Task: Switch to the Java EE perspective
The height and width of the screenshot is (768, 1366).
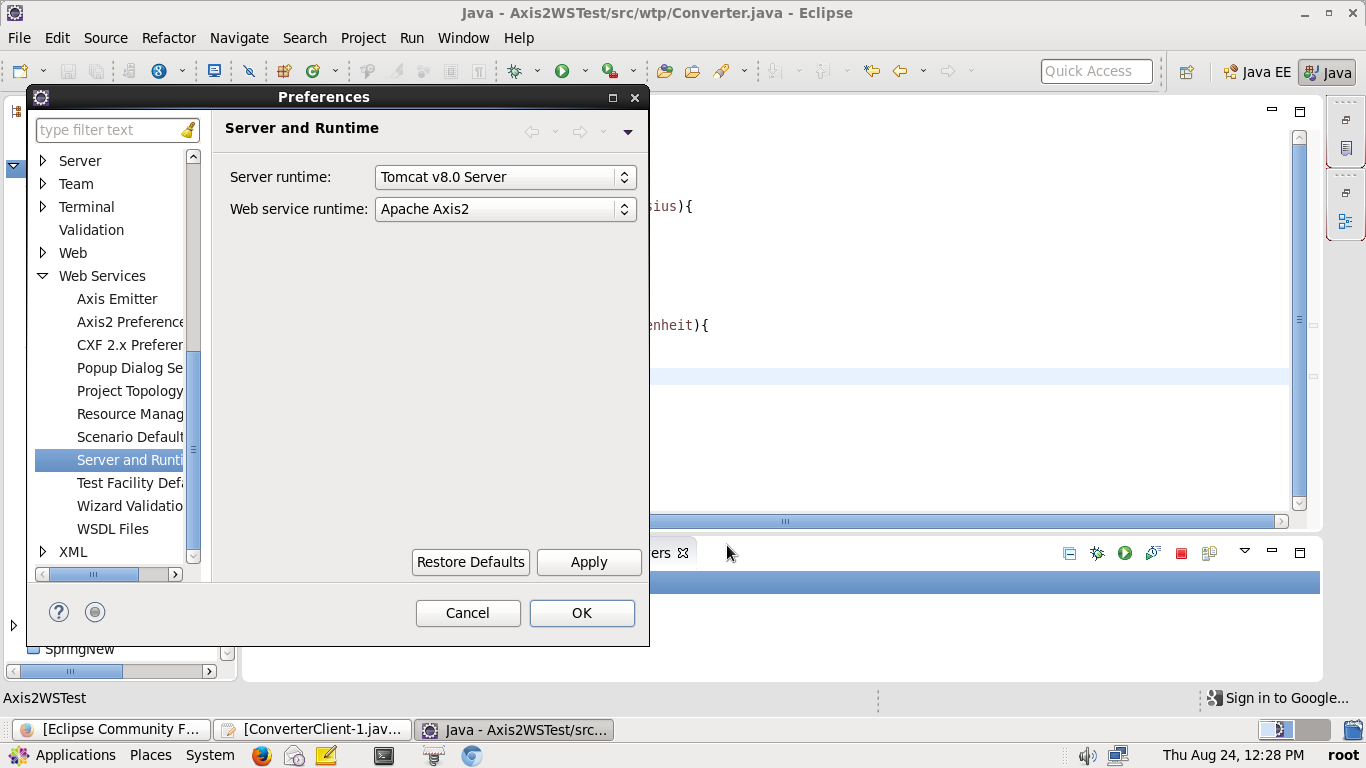Action: point(1257,72)
